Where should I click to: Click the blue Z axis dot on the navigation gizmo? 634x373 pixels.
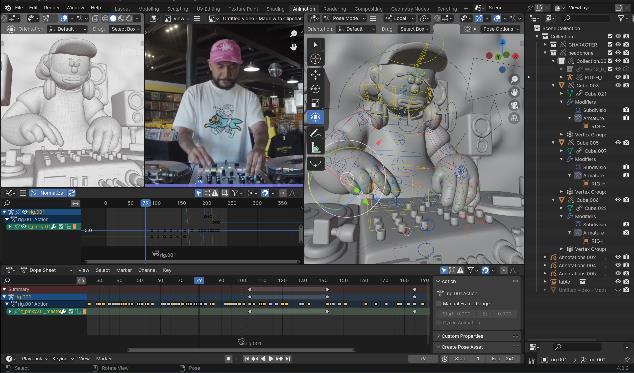(x=502, y=42)
